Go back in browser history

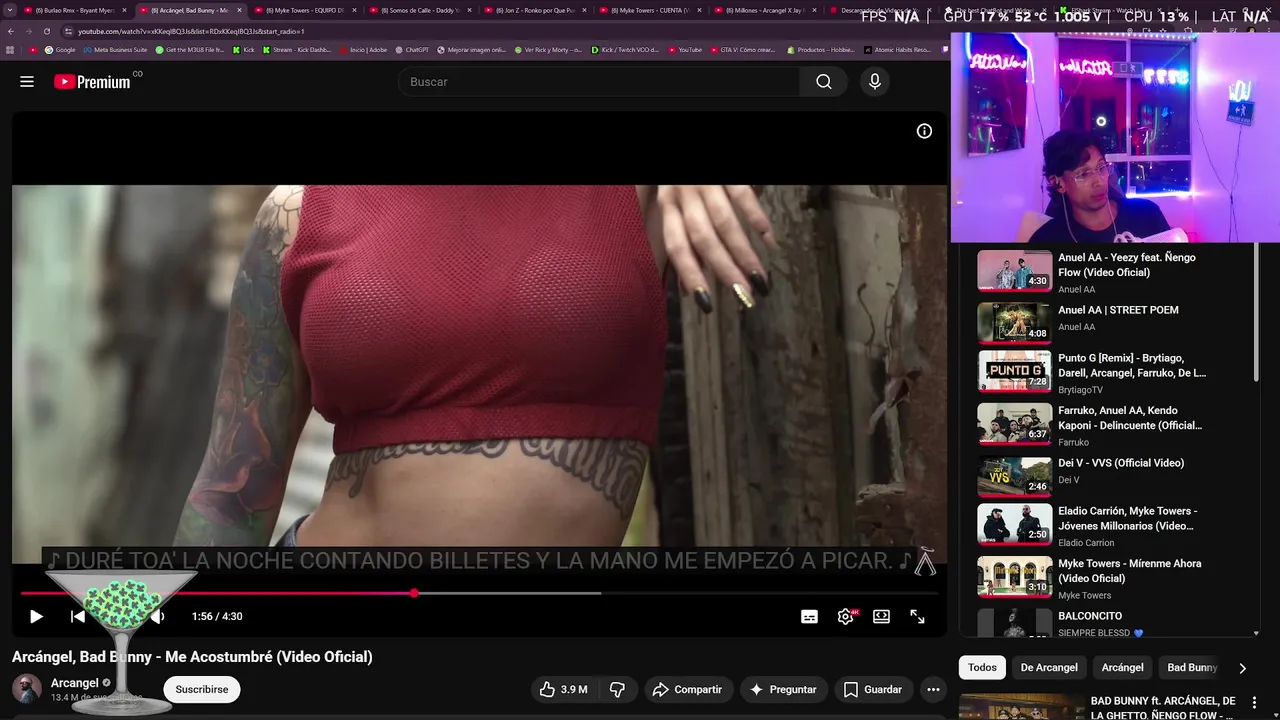click(11, 31)
